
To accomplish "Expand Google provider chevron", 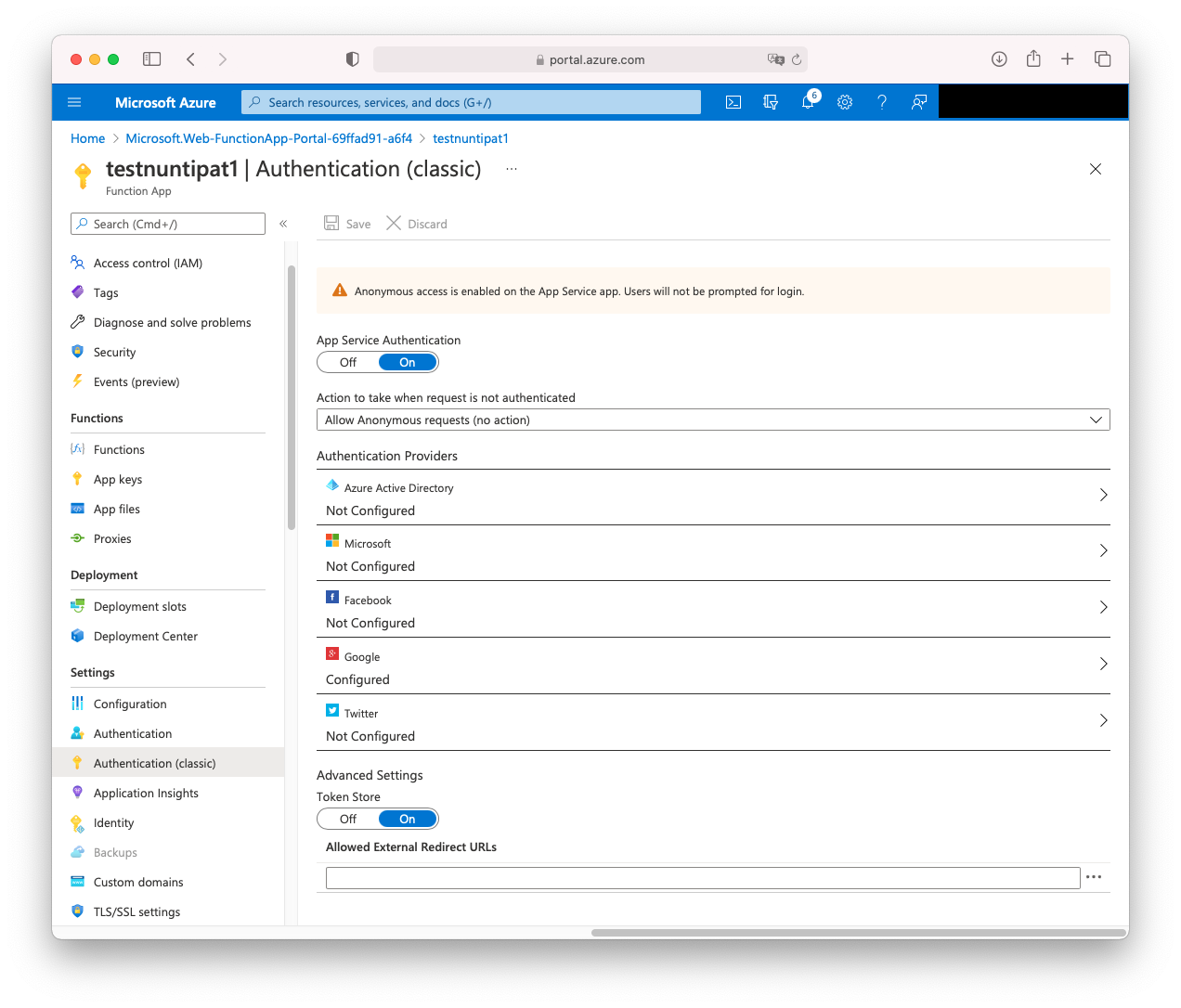I will (1103, 664).
